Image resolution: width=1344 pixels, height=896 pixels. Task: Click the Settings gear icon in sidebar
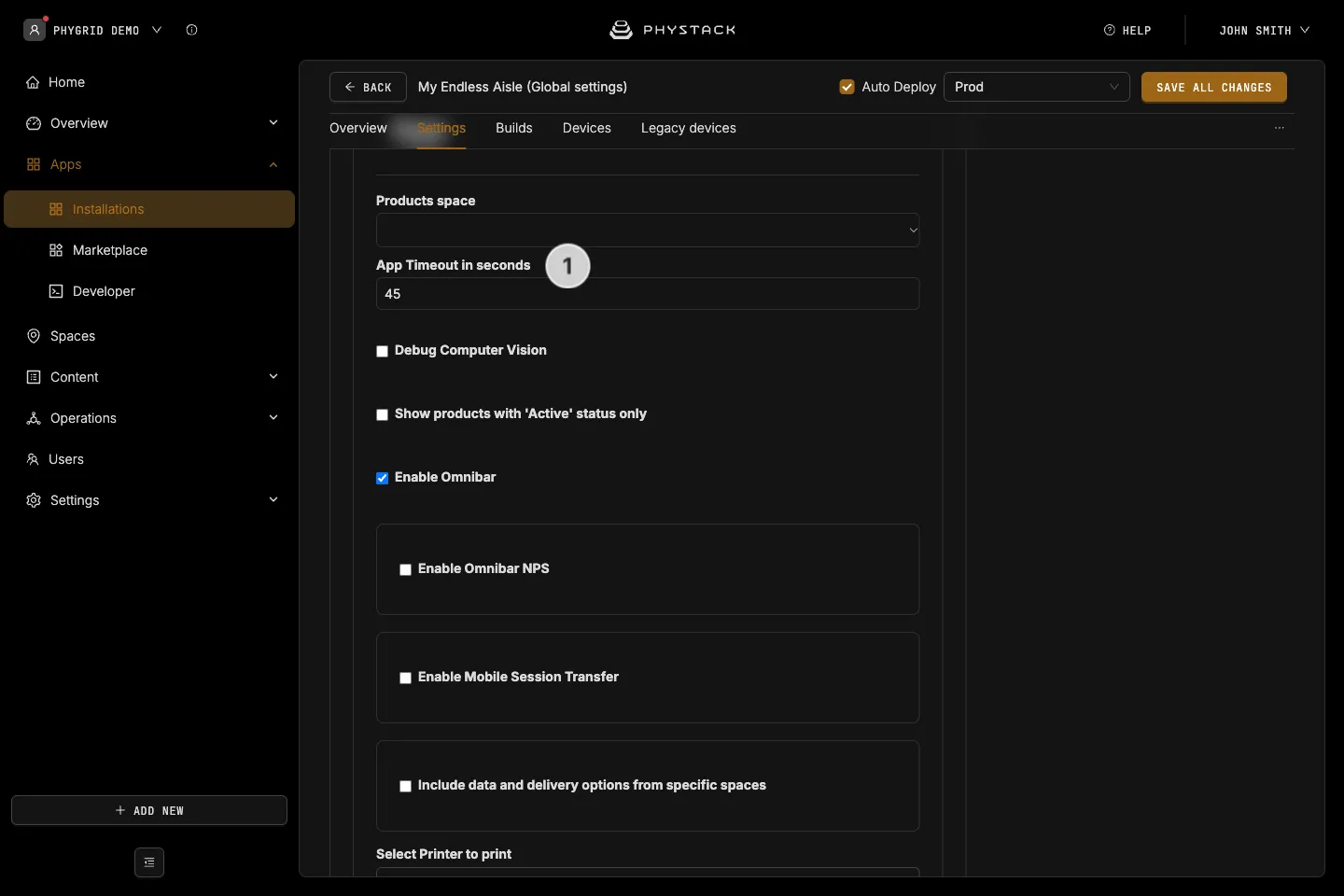pos(34,500)
